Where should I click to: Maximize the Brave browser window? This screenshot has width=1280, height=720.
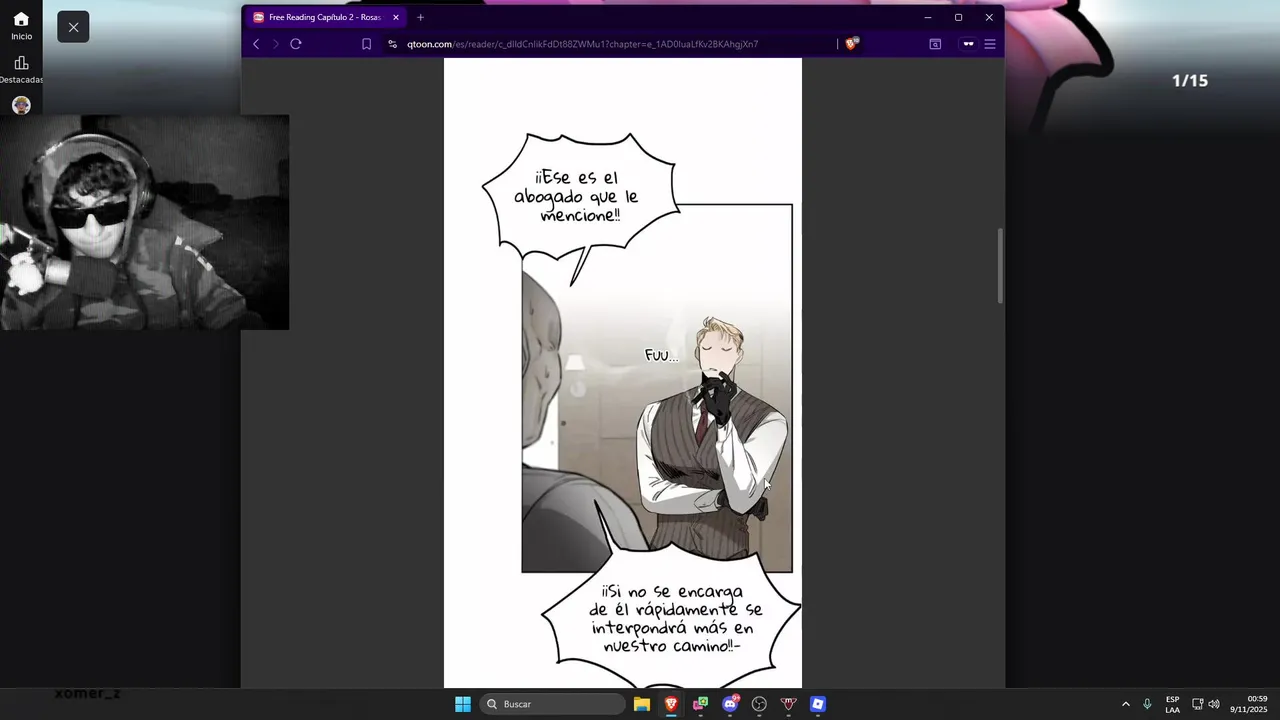958,17
